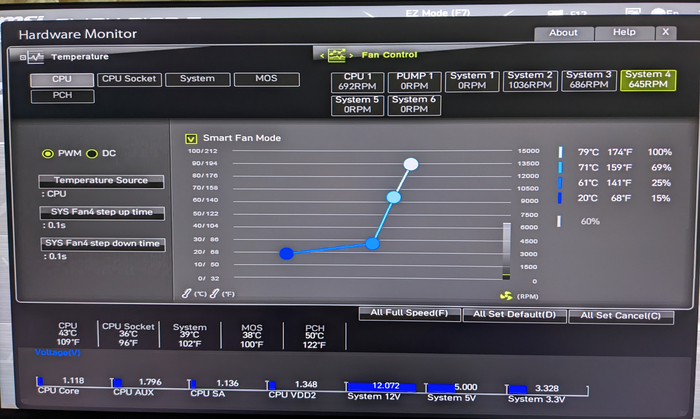Click the 71°C legend color marker
Screen dimensions: 700x419
pos(560,168)
